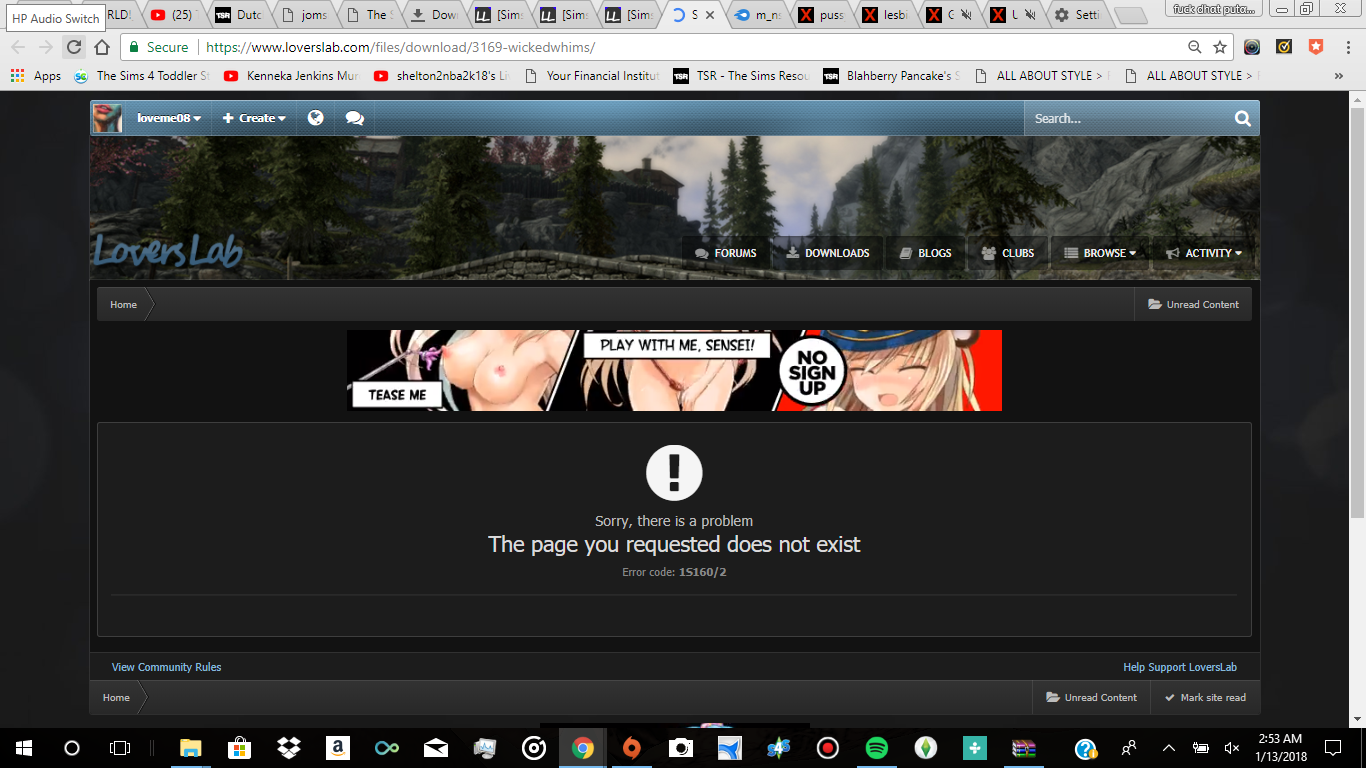Open Microsoft Store from the taskbar

point(239,748)
